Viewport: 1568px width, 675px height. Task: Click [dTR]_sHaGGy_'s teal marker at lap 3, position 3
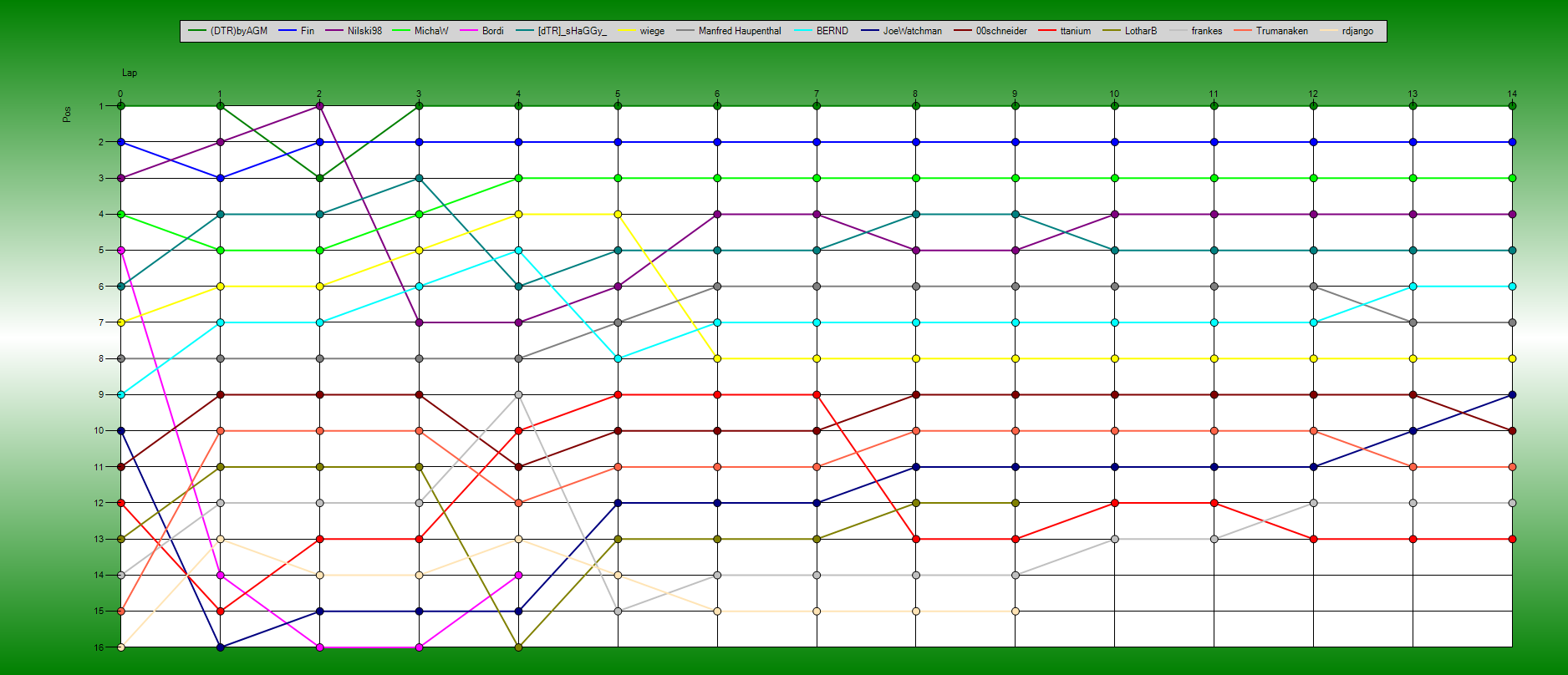click(x=419, y=178)
